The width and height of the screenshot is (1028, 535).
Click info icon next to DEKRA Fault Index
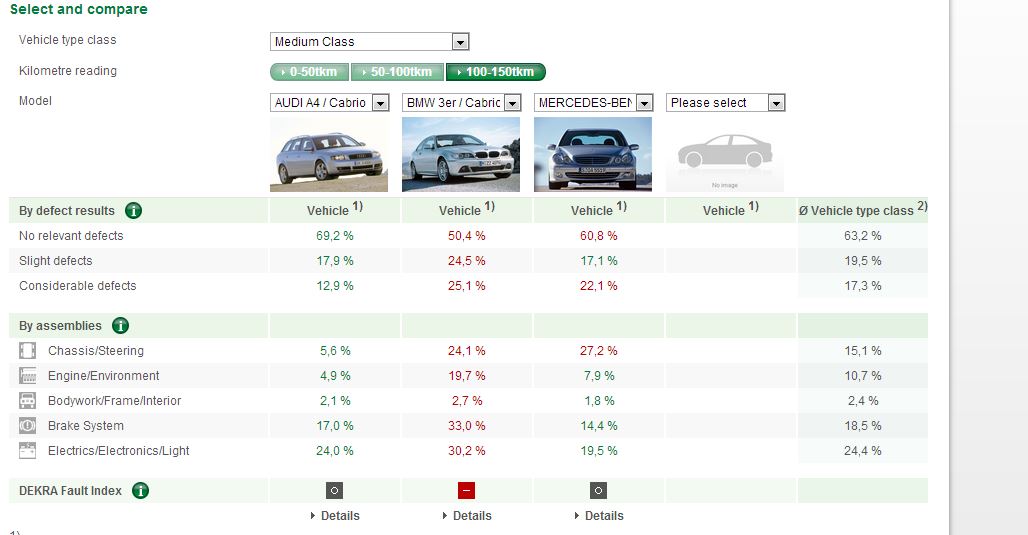click(x=140, y=491)
